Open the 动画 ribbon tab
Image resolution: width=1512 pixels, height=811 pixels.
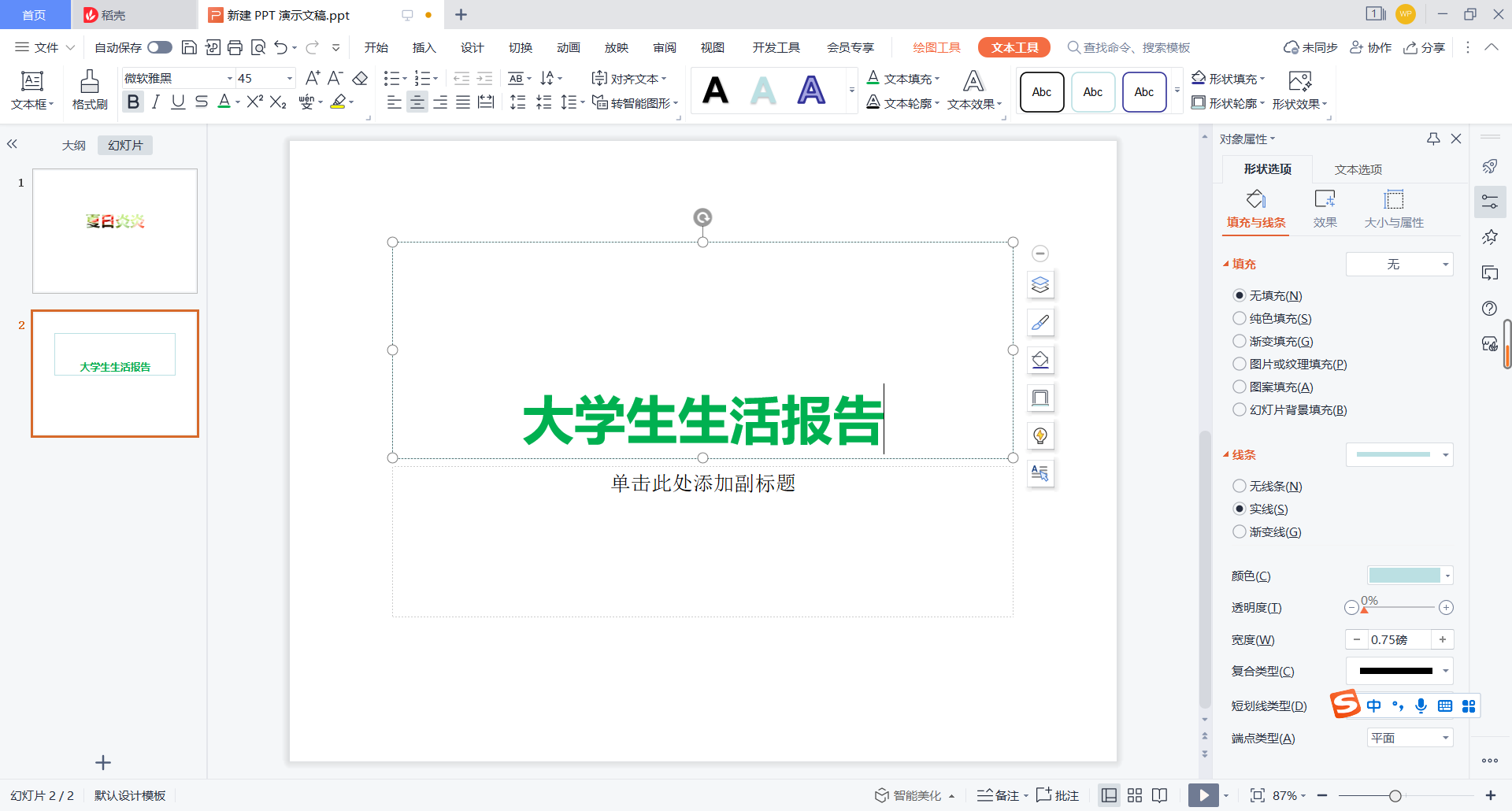click(x=568, y=47)
